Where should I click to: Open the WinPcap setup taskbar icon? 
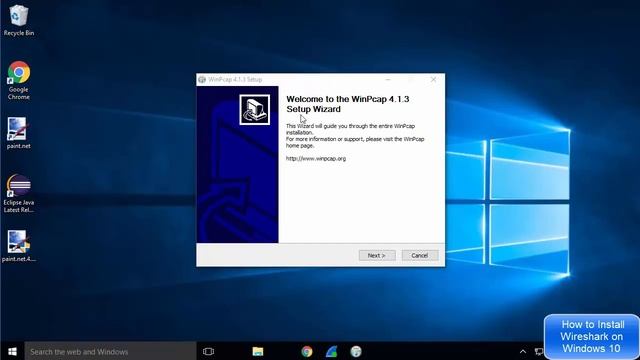tap(356, 351)
